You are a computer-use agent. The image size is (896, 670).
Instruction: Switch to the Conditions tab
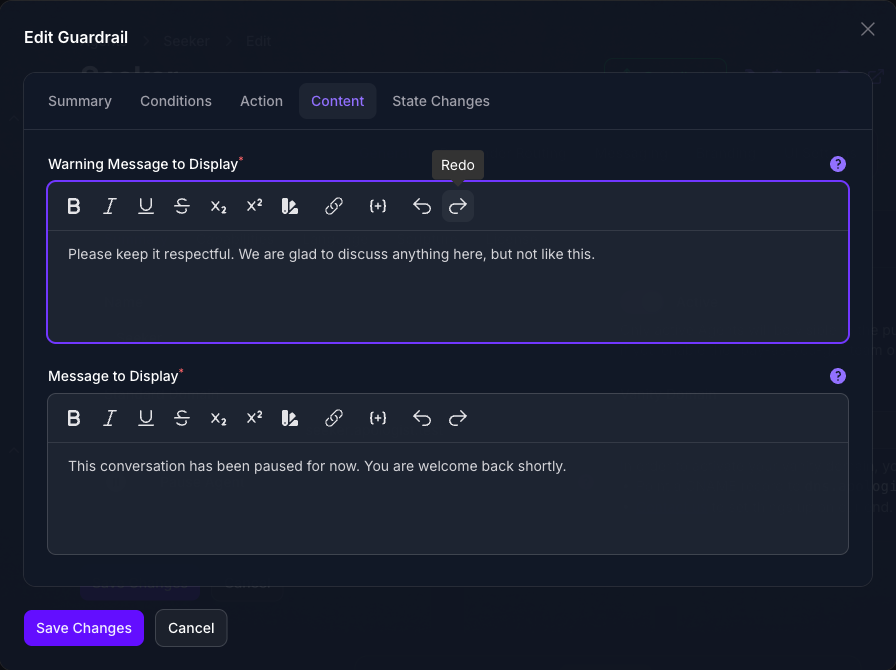pyautogui.click(x=176, y=101)
